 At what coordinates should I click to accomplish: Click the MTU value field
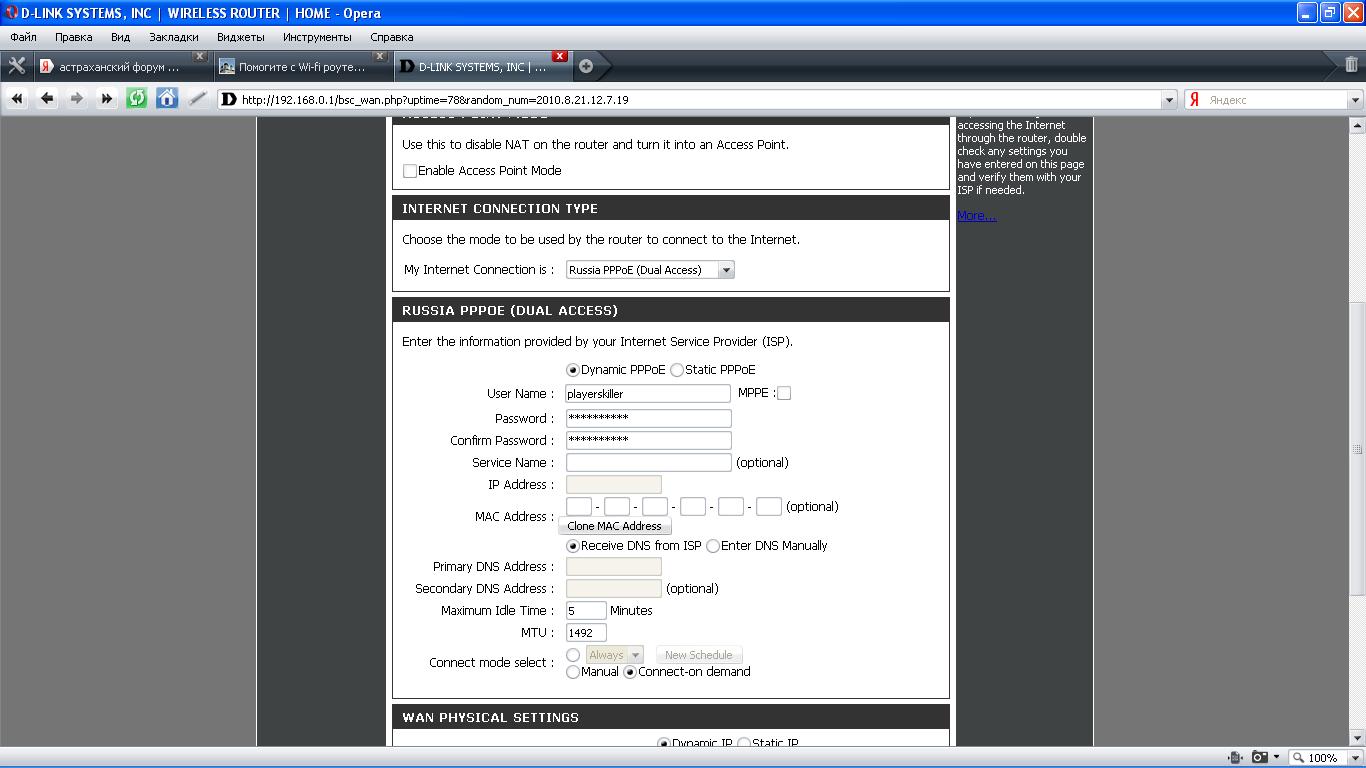point(586,632)
